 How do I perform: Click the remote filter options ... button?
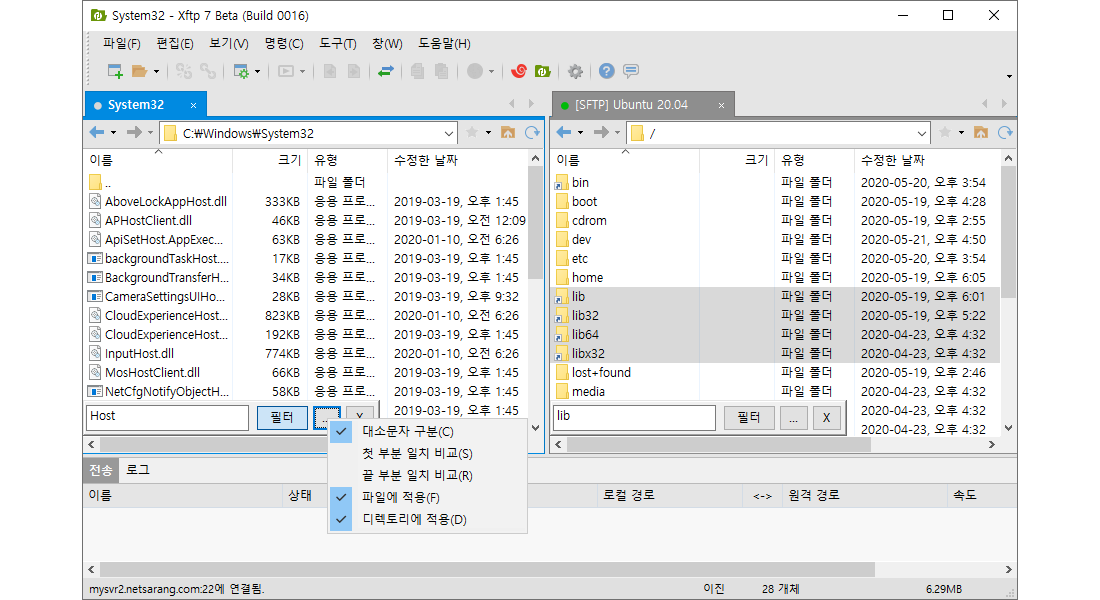click(x=793, y=418)
